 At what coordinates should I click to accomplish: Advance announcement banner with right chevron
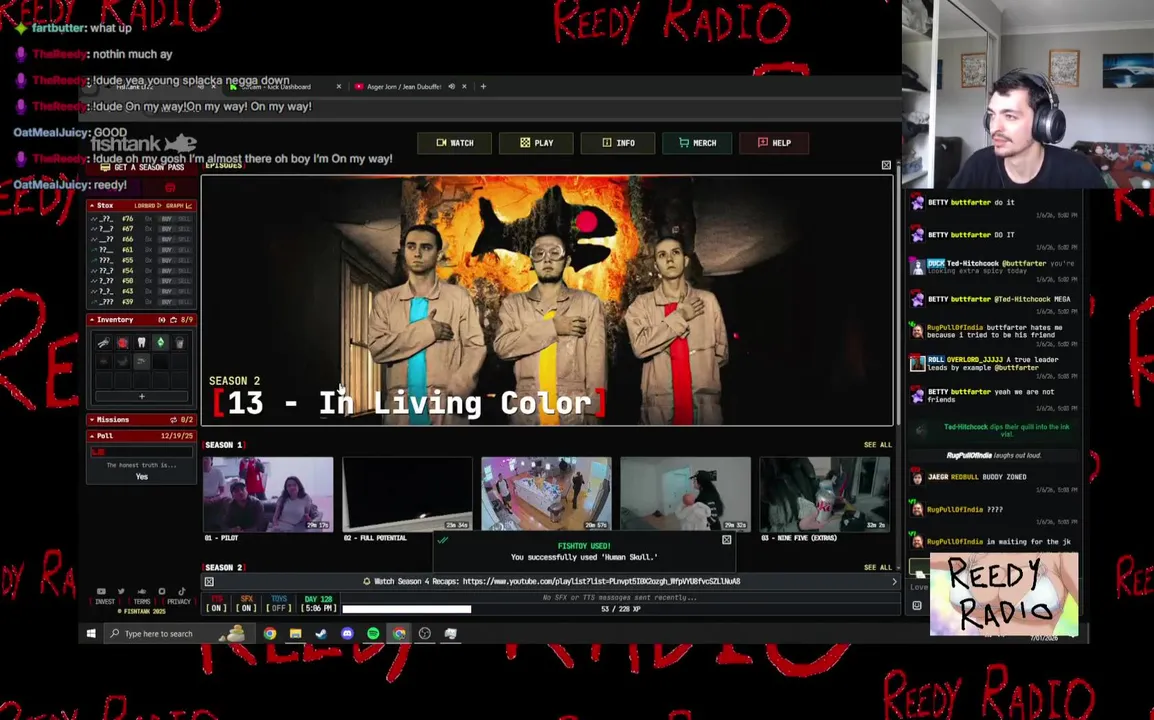pos(894,582)
